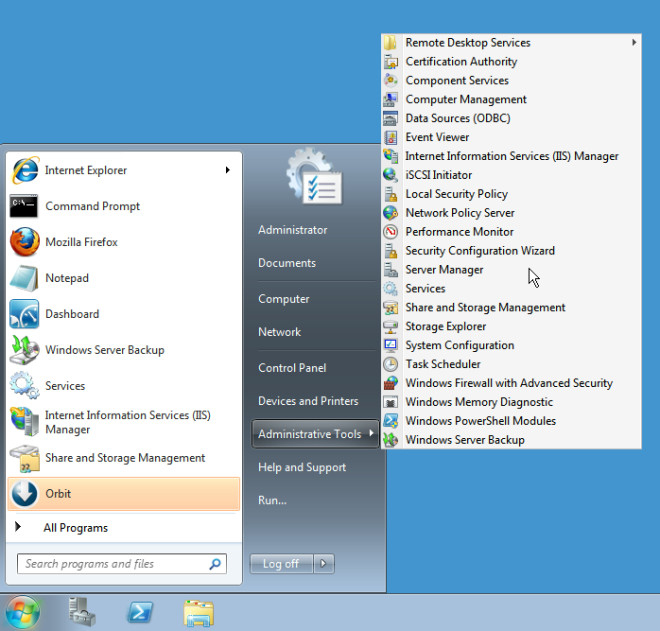Click the iSCSI Initiator globe icon
Viewport: 660px width, 631px height.
tap(391, 175)
